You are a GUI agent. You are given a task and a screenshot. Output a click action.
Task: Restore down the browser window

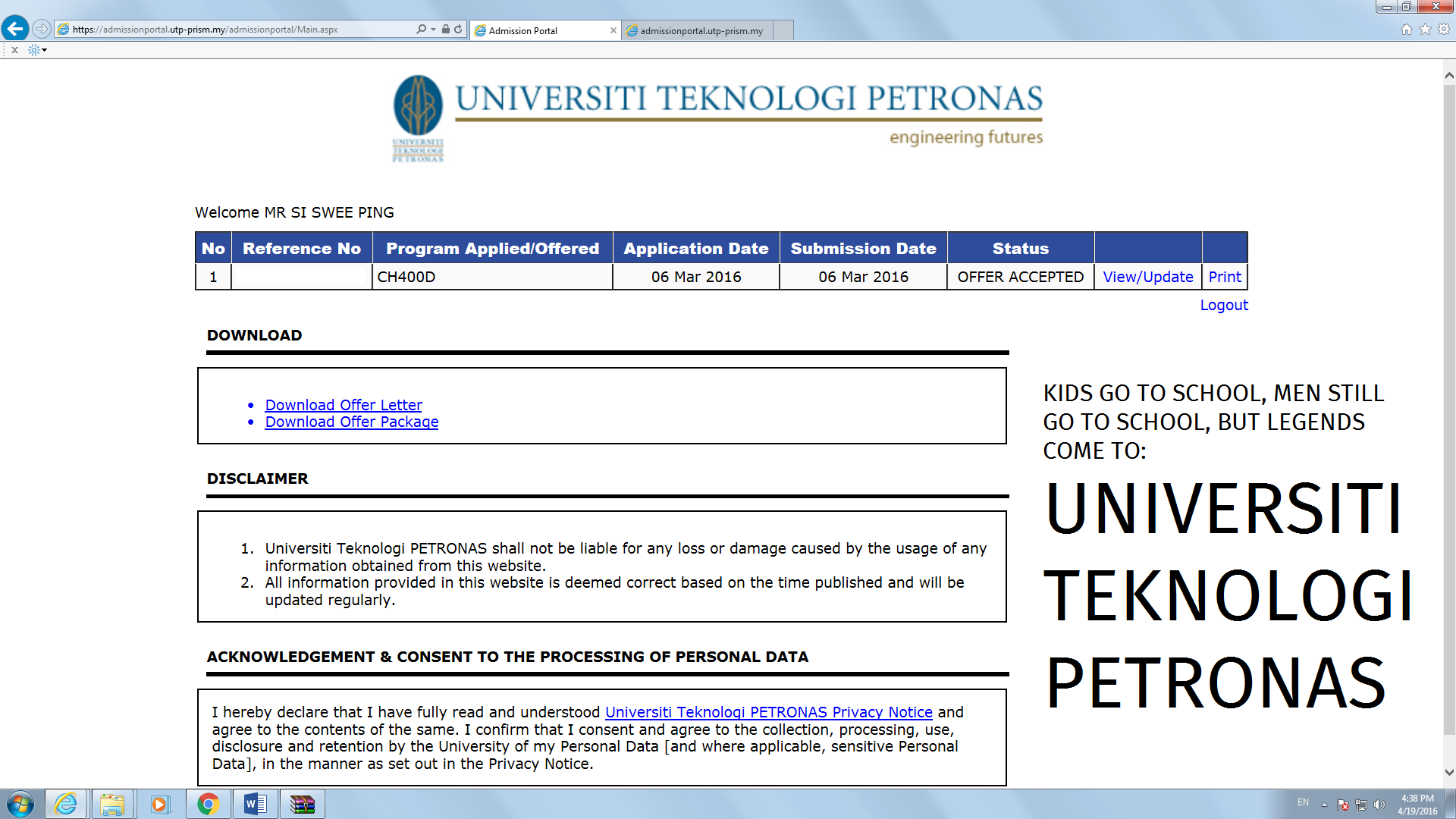[x=1407, y=7]
